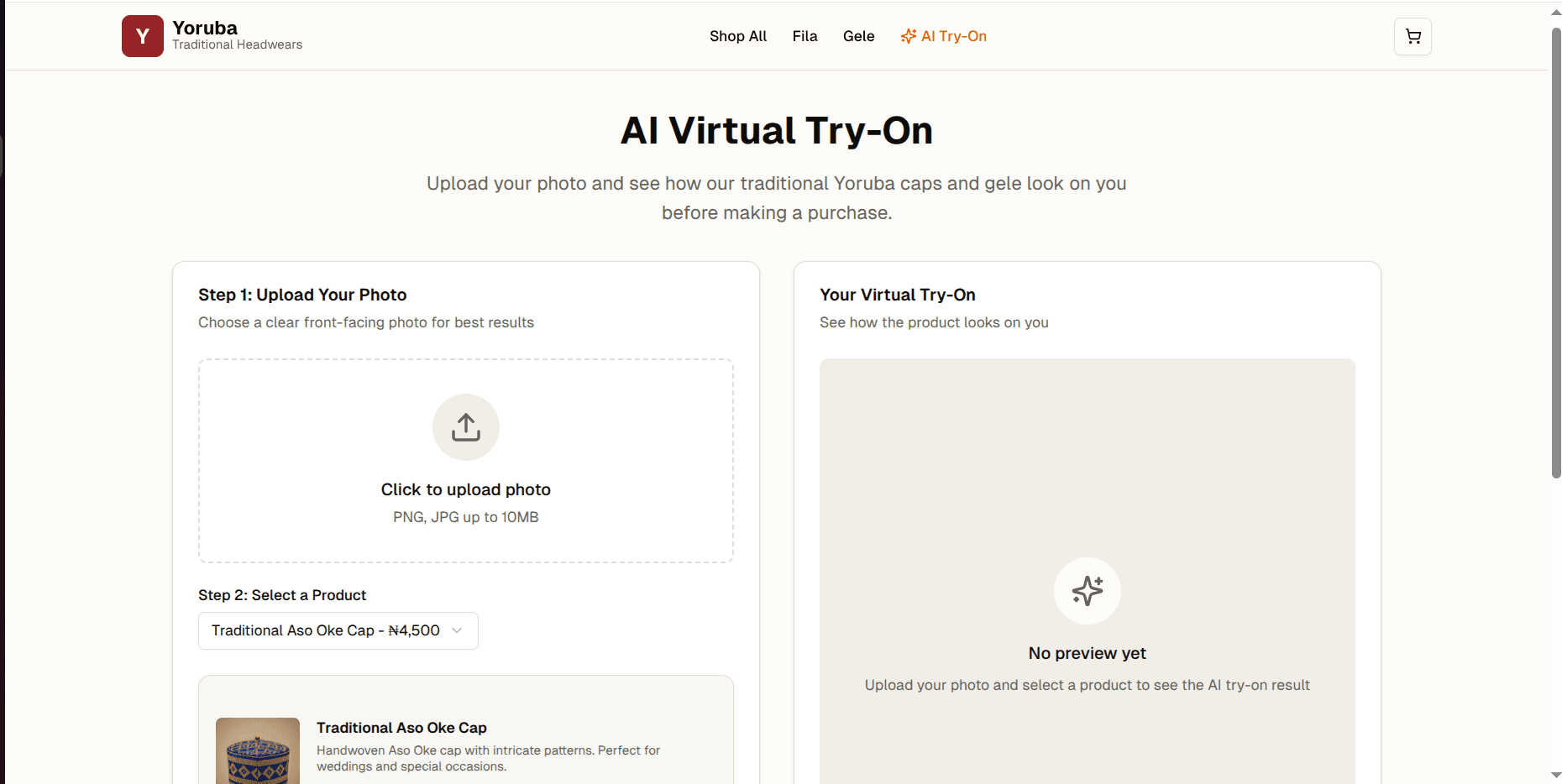Open the Fila category

[x=805, y=36]
